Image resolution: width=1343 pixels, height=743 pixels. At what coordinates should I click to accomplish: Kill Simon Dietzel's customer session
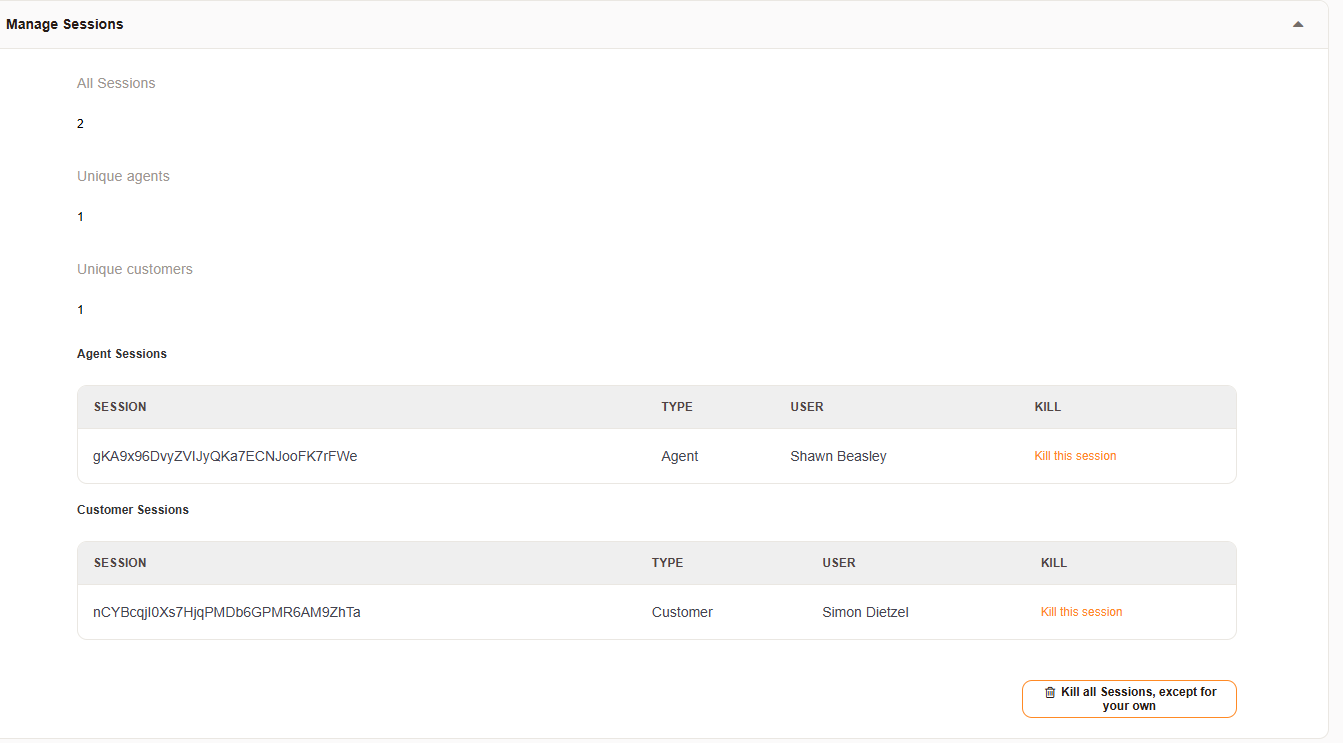1081,611
